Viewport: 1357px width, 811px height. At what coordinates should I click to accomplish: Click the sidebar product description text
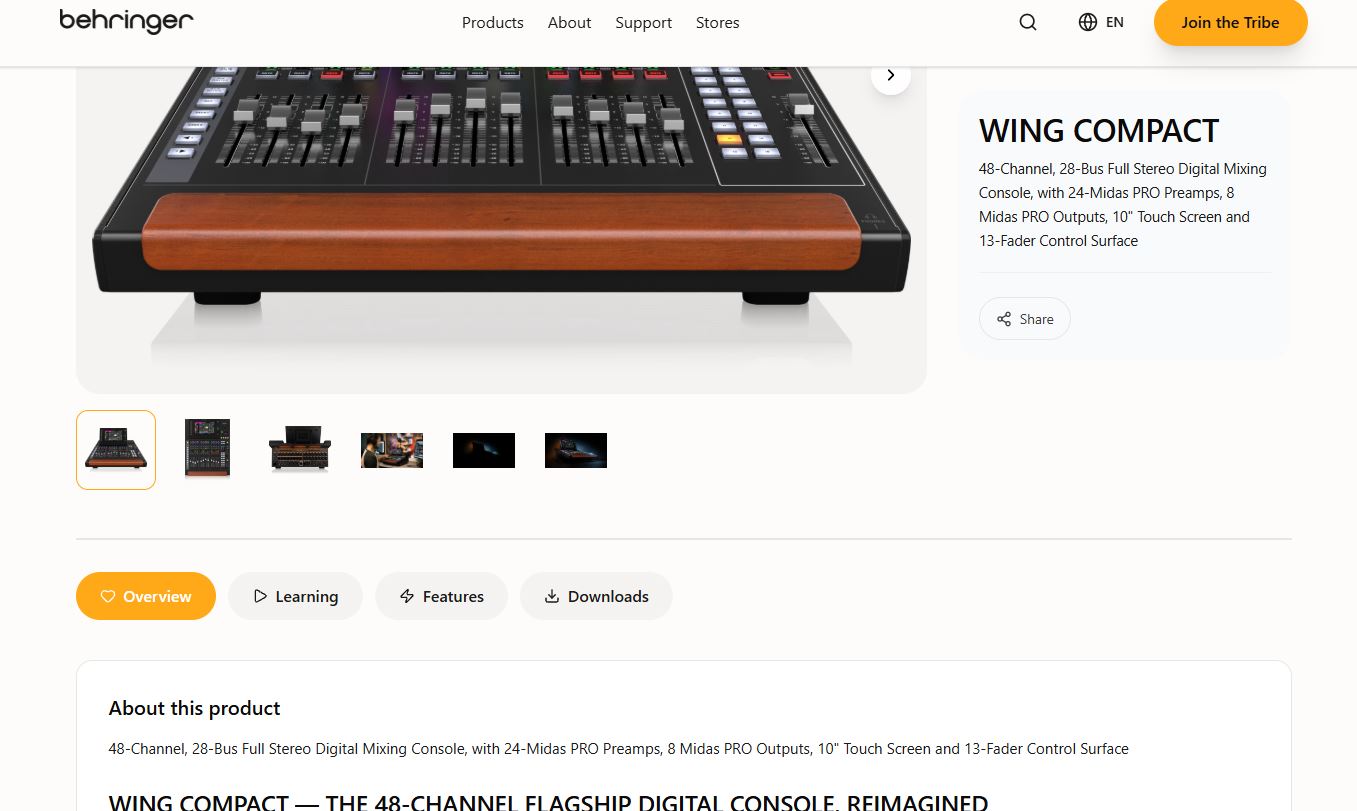1123,205
